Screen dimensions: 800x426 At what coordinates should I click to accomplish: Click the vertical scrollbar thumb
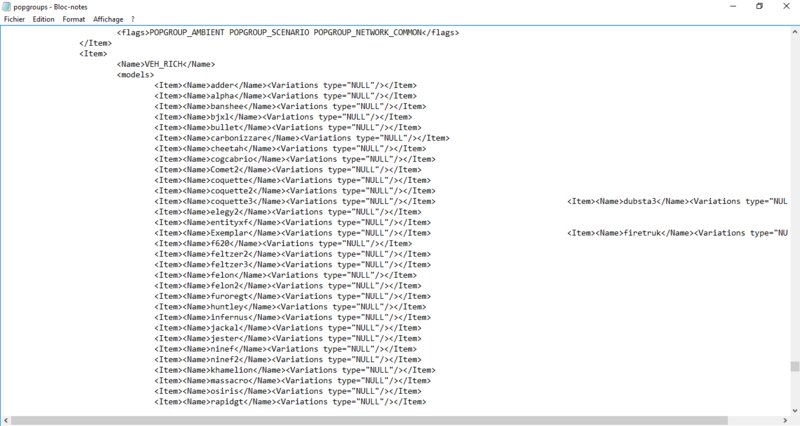pyautogui.click(x=794, y=367)
